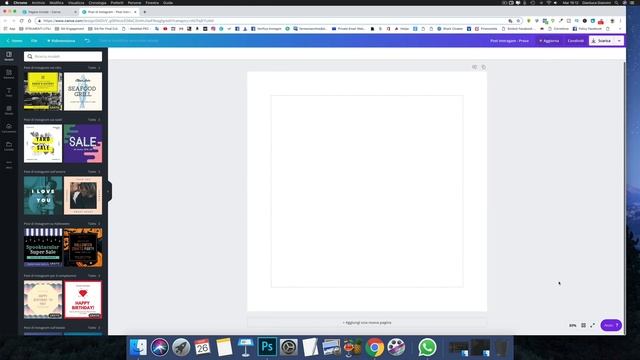The width and height of the screenshot is (640, 360).
Task: Open System Preferences gear in Dock
Action: (289, 347)
